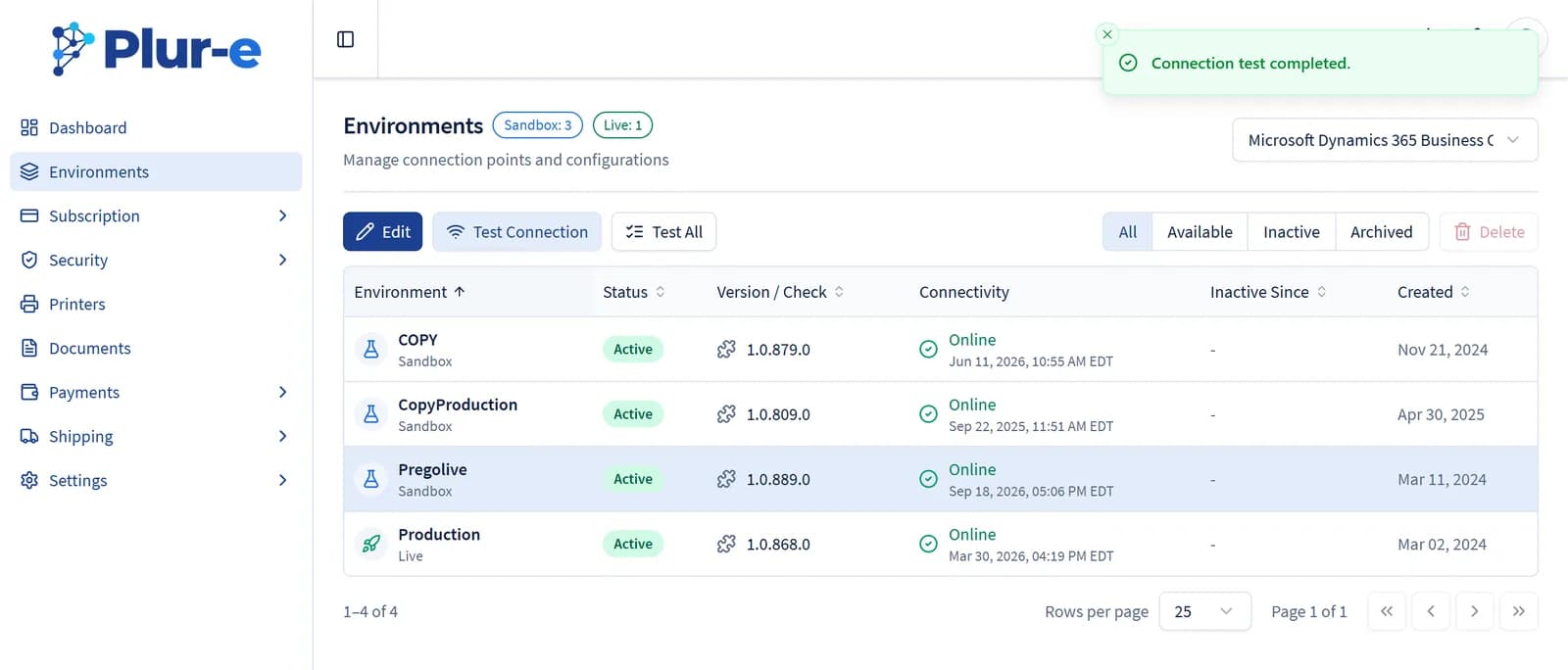The width and height of the screenshot is (1568, 670).
Task: Click the COPY sandbox flask icon
Action: coord(371,349)
